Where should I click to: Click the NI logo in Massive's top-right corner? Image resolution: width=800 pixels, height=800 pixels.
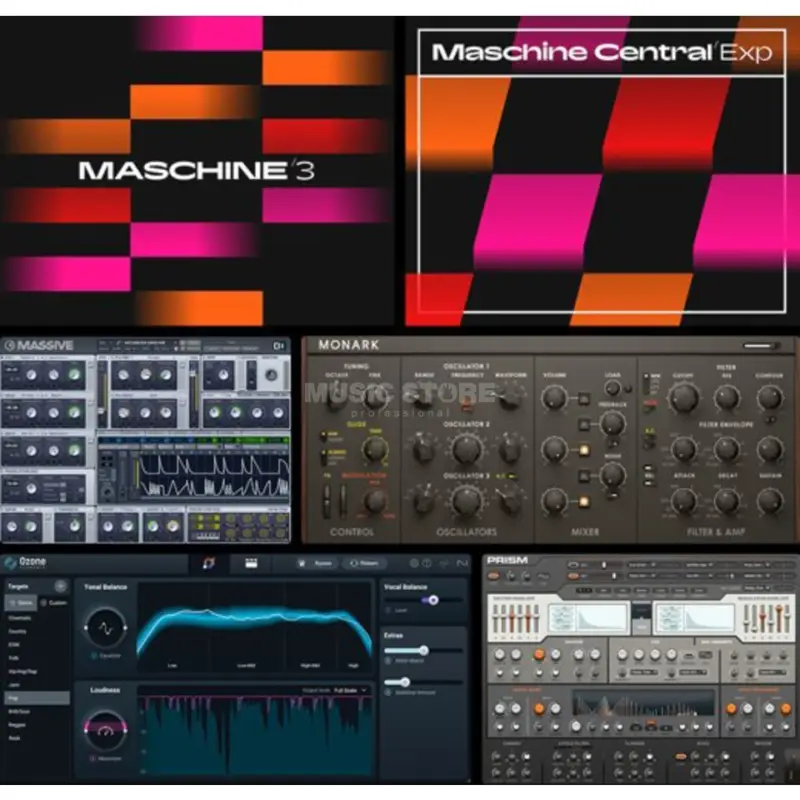point(279,344)
